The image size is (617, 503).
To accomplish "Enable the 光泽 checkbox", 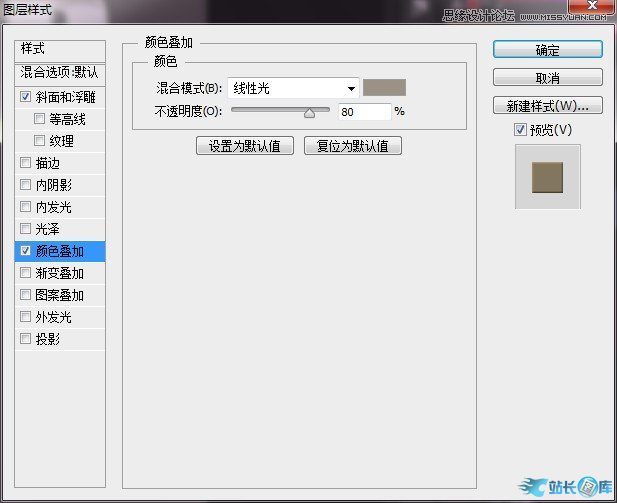I will (25, 228).
